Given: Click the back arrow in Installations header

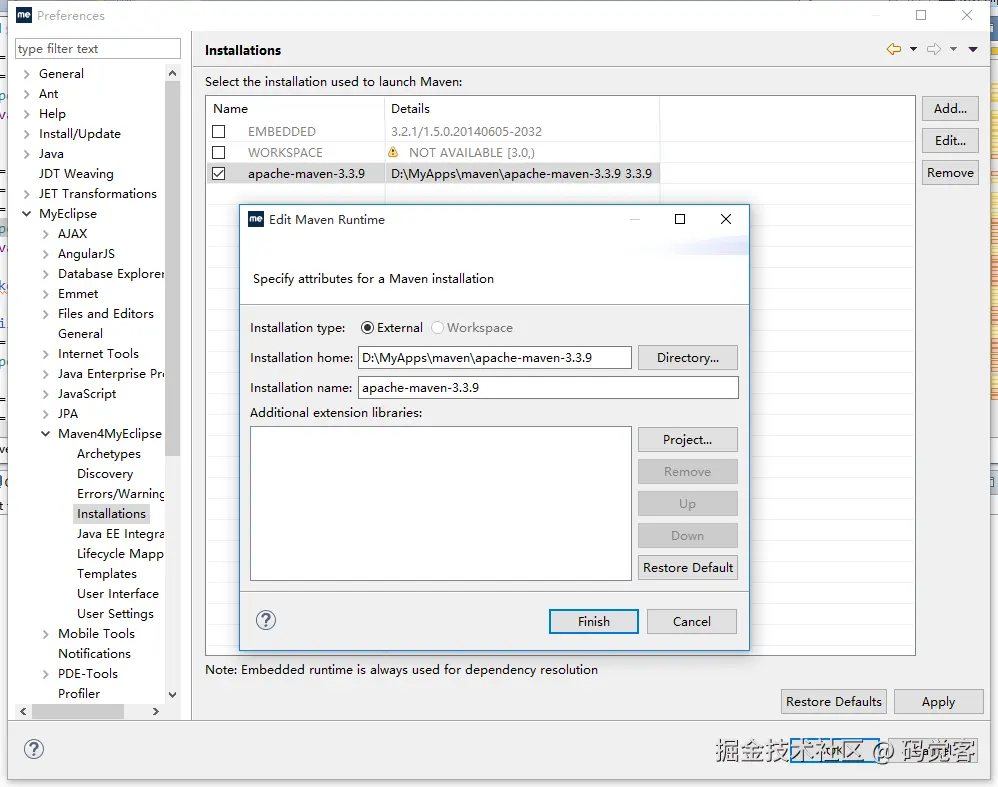Looking at the screenshot, I should tap(894, 49).
